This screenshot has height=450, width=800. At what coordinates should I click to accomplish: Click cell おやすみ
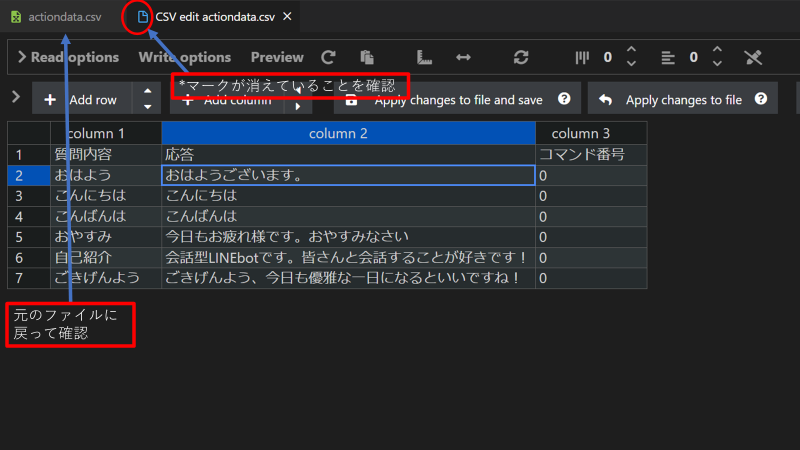[x=106, y=237]
